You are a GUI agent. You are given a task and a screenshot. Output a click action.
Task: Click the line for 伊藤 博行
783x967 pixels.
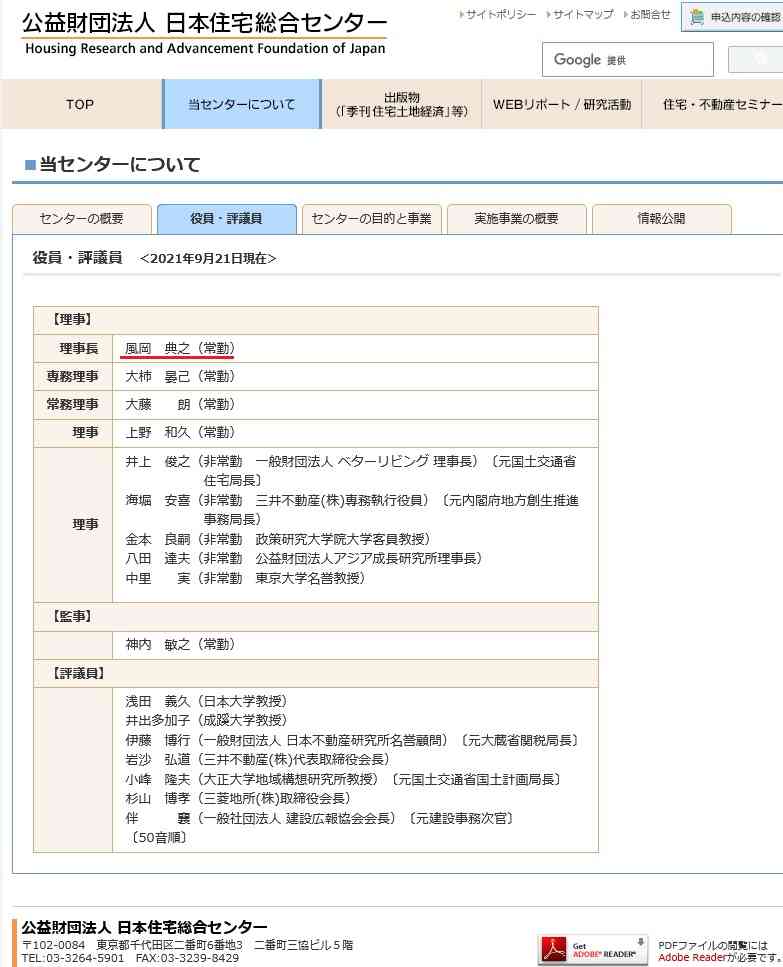click(352, 740)
